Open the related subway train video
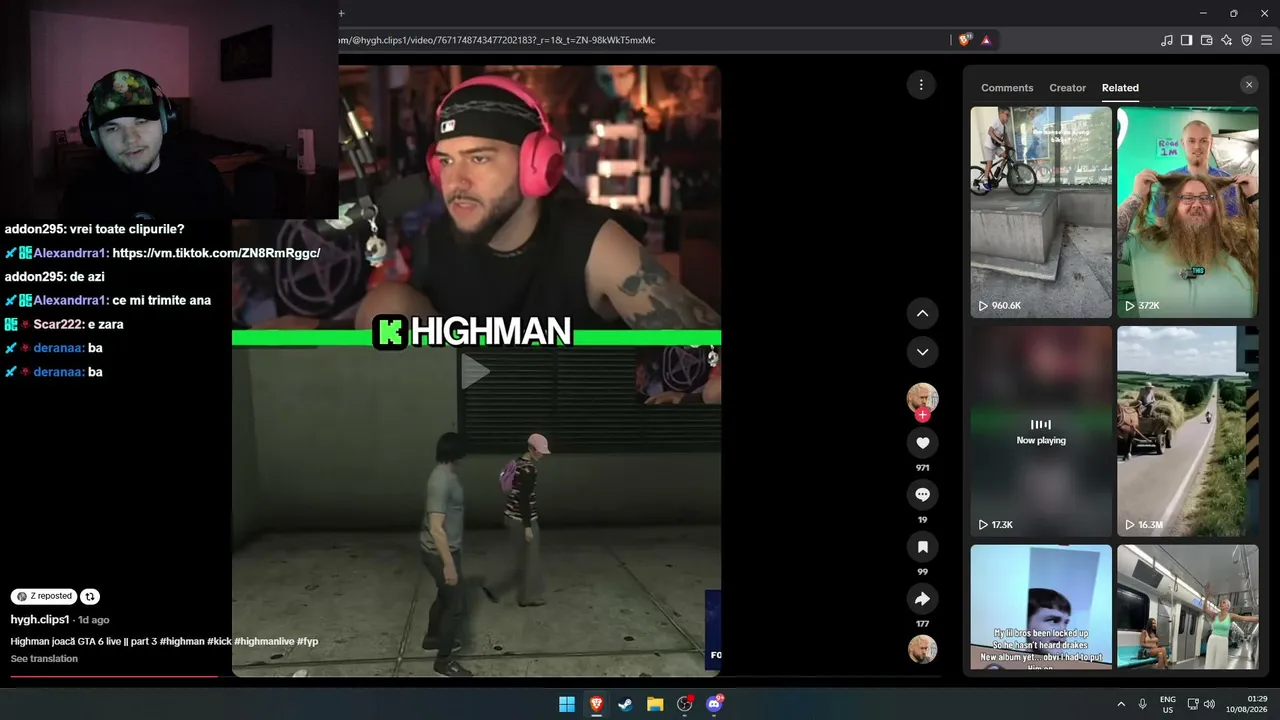 [x=1188, y=607]
